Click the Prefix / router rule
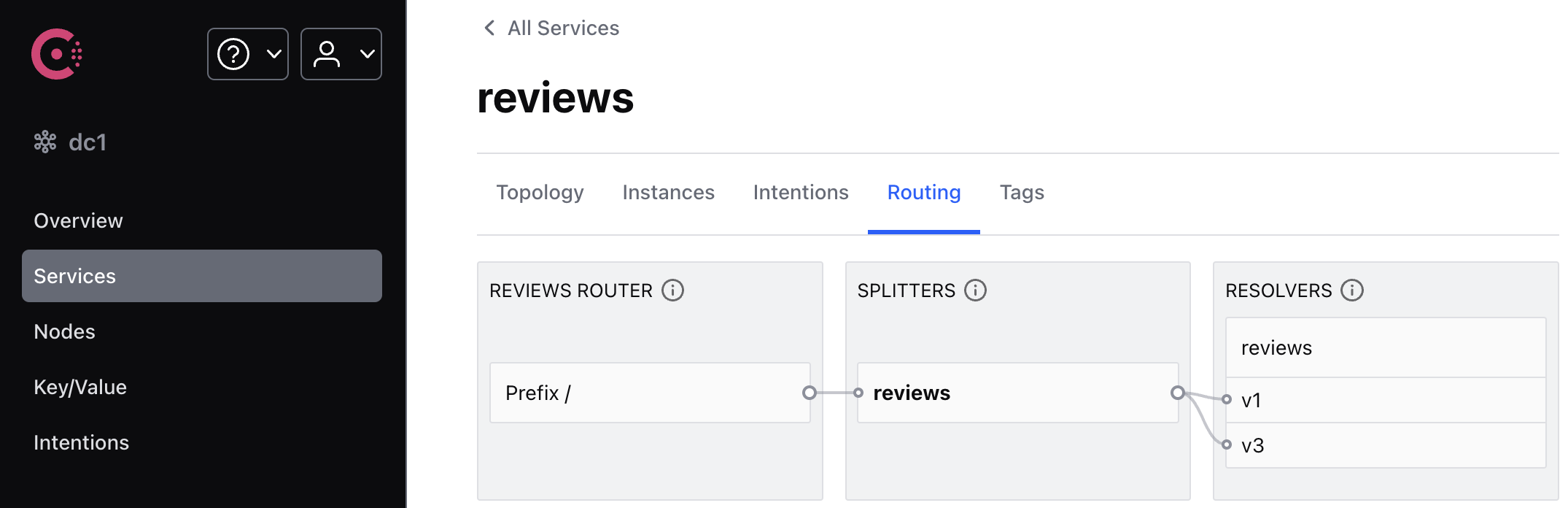 pyautogui.click(x=648, y=393)
